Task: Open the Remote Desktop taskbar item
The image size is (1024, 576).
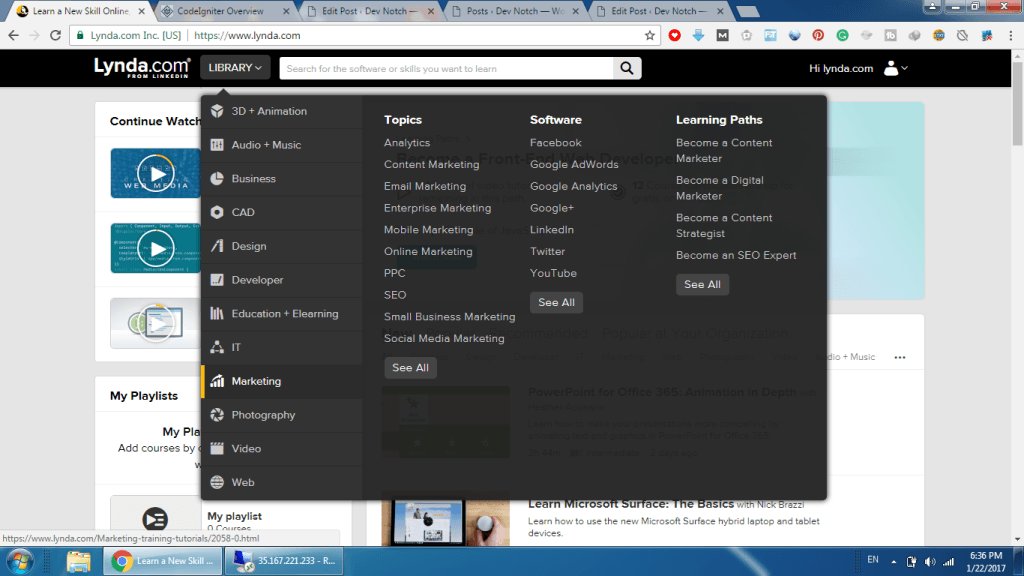Action: 284,562
